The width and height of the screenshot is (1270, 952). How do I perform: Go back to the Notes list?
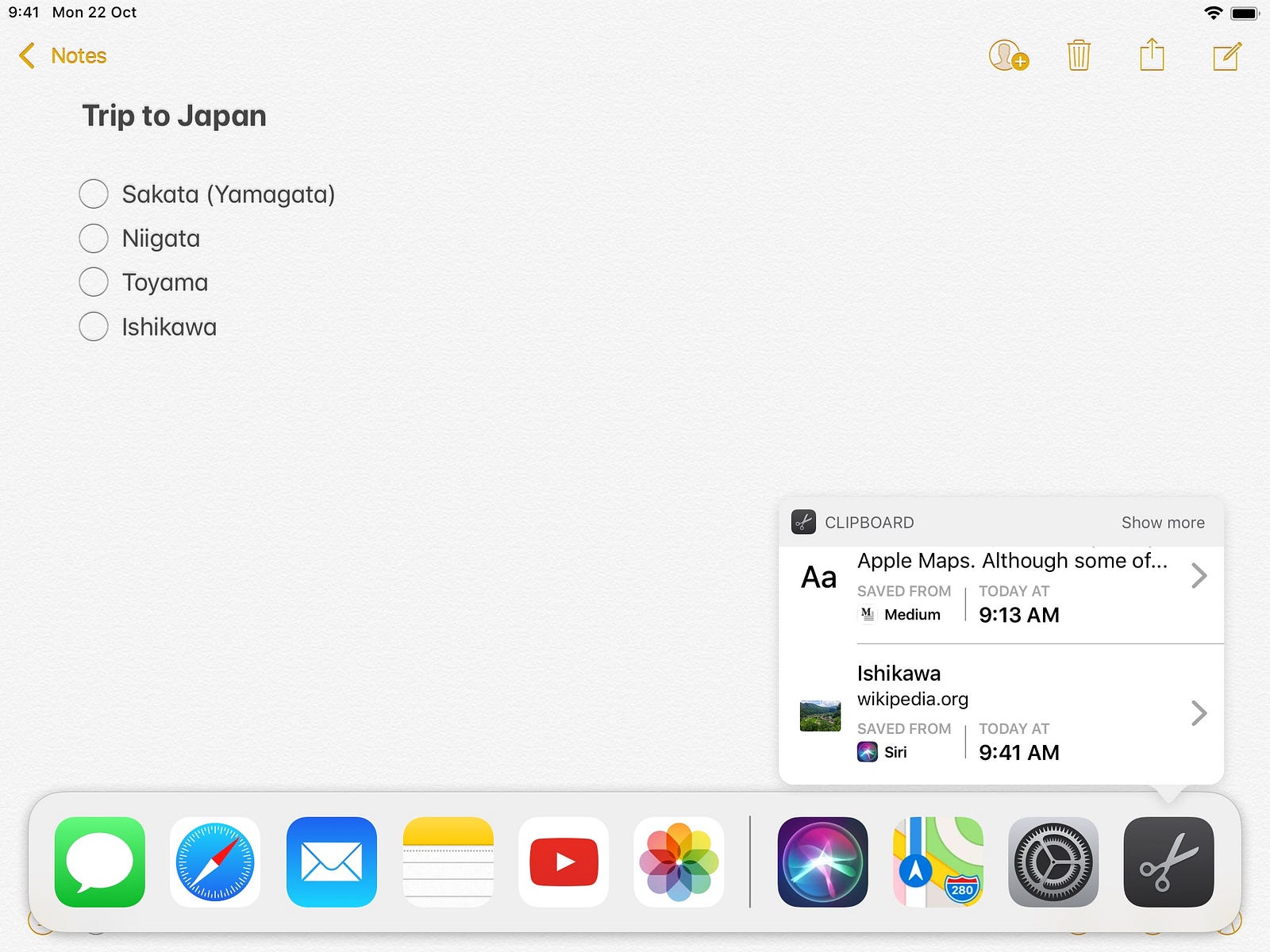(62, 56)
